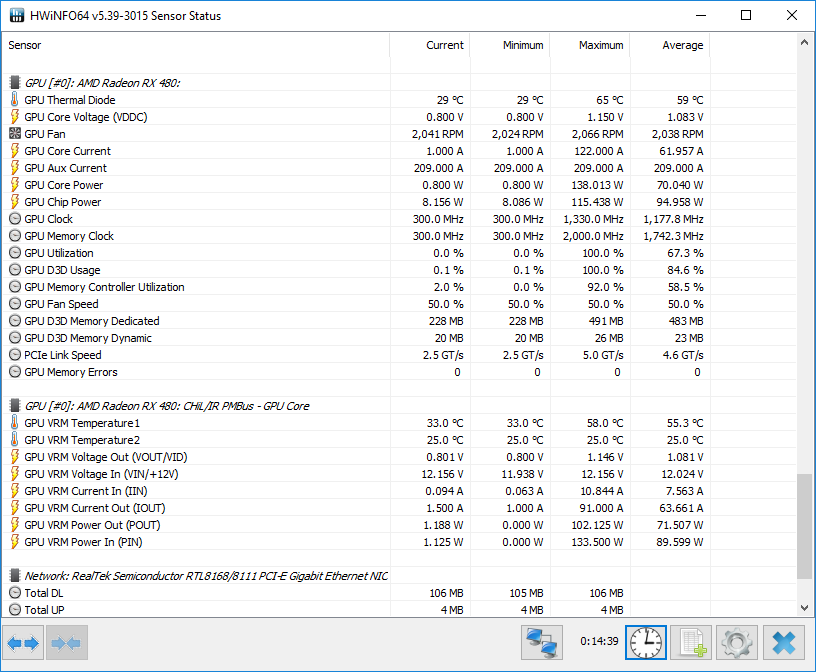Click the 1,742.3 MHz average memory clock value

pyautogui.click(x=673, y=236)
